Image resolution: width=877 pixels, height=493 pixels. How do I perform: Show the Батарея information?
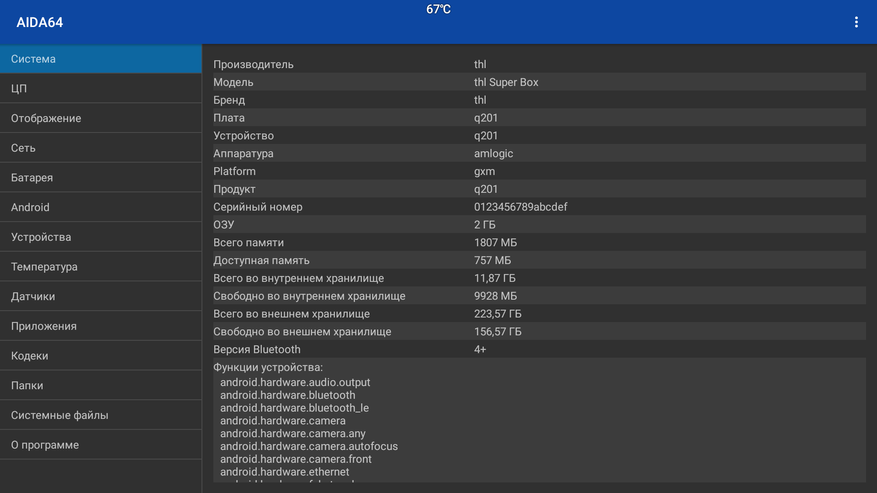point(101,177)
